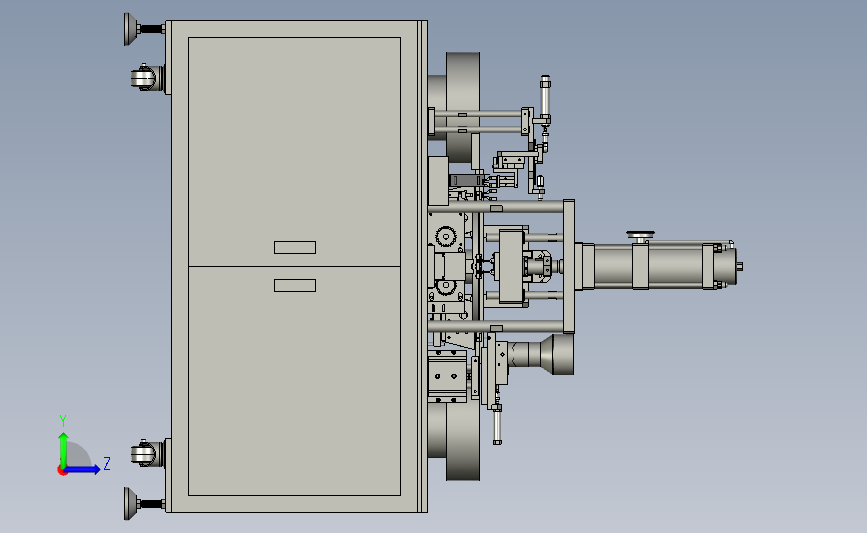The width and height of the screenshot is (867, 533).
Task: Select the lower gear wheel
Action: [x=446, y=287]
